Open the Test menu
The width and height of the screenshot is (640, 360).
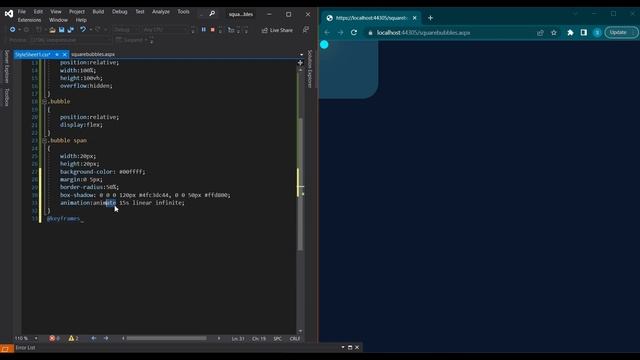pos(140,12)
